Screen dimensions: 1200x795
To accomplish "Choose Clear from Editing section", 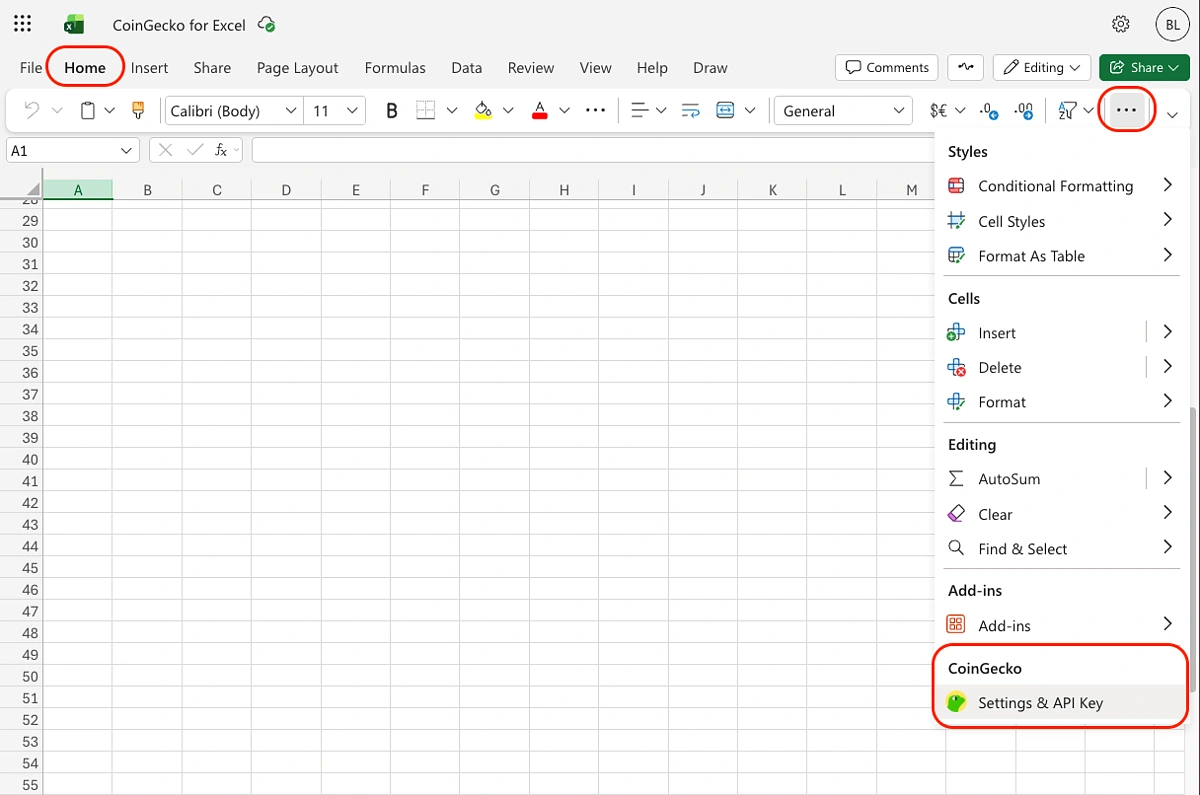I will coord(1061,514).
